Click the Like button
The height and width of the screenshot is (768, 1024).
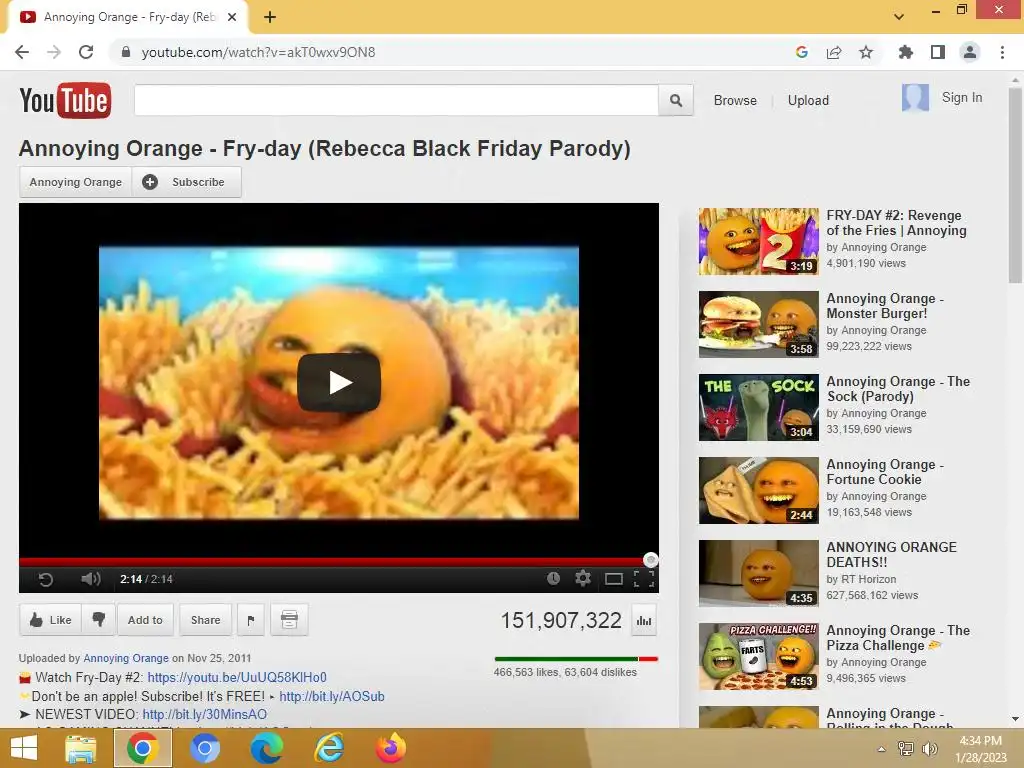click(51, 620)
